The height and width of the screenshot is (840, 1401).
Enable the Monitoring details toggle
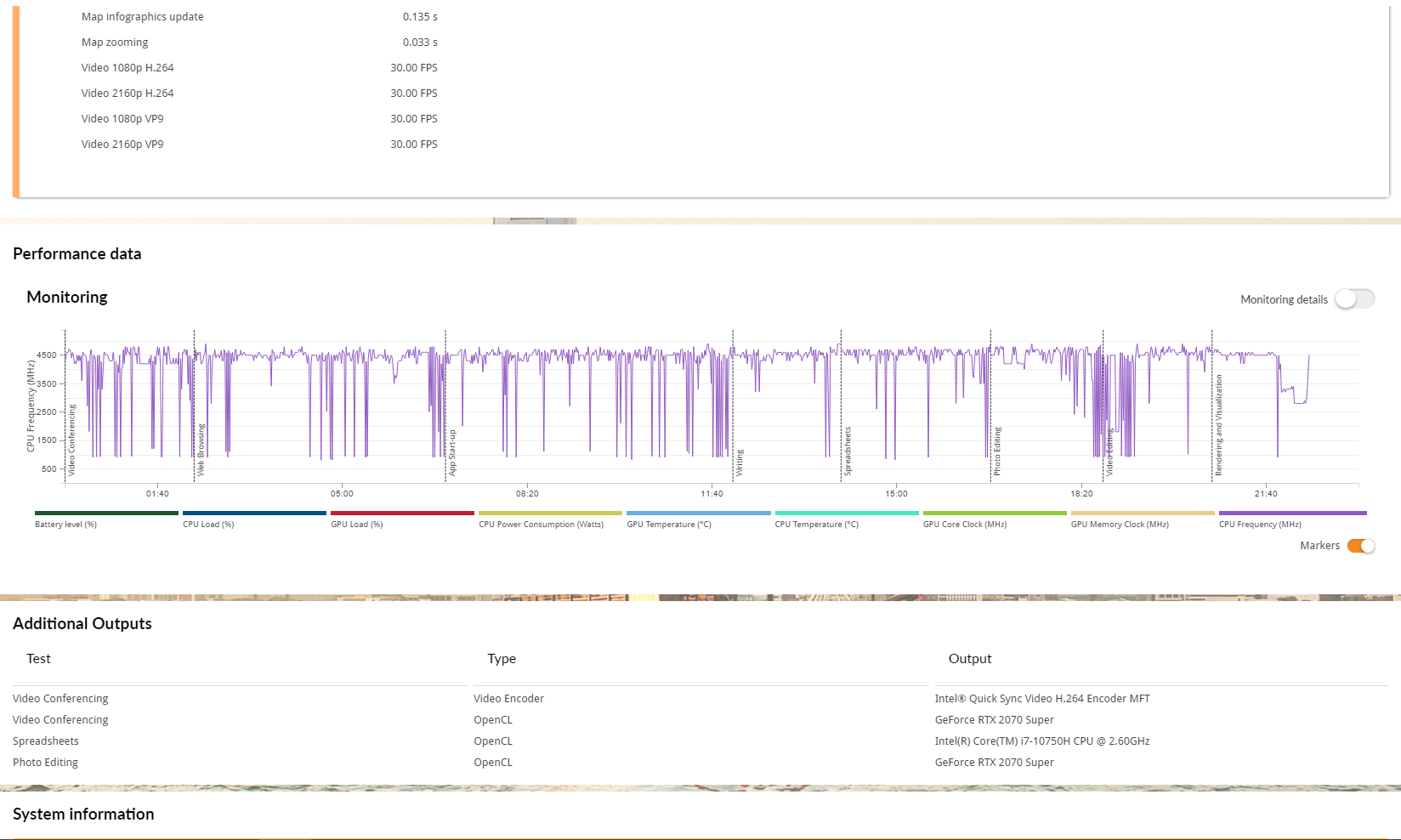[1353, 299]
